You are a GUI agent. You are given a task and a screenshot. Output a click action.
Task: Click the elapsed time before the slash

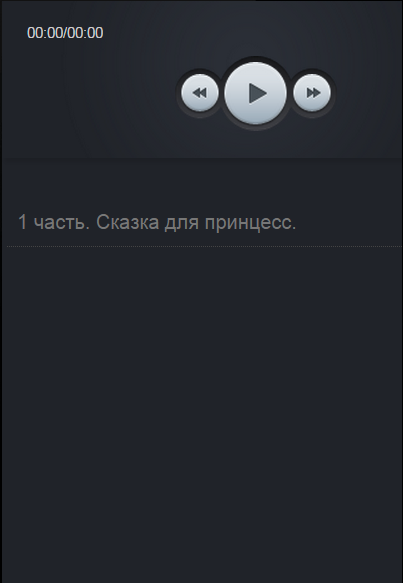(x=45, y=33)
